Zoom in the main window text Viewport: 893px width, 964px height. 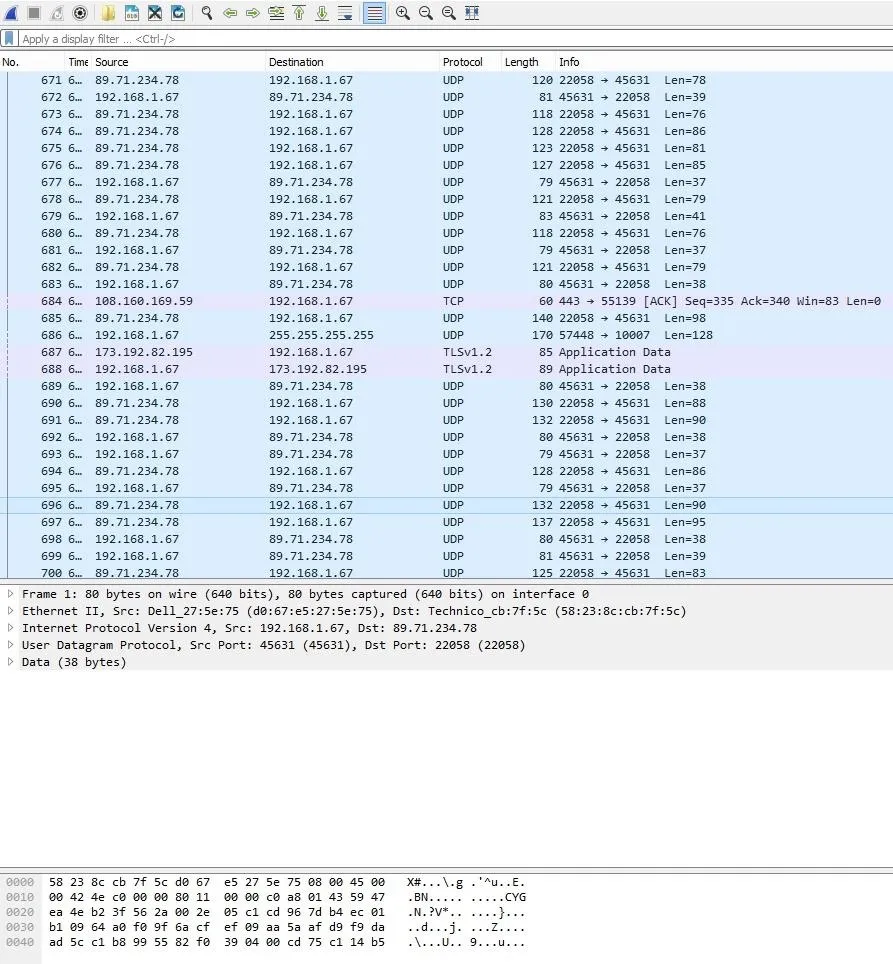click(403, 13)
